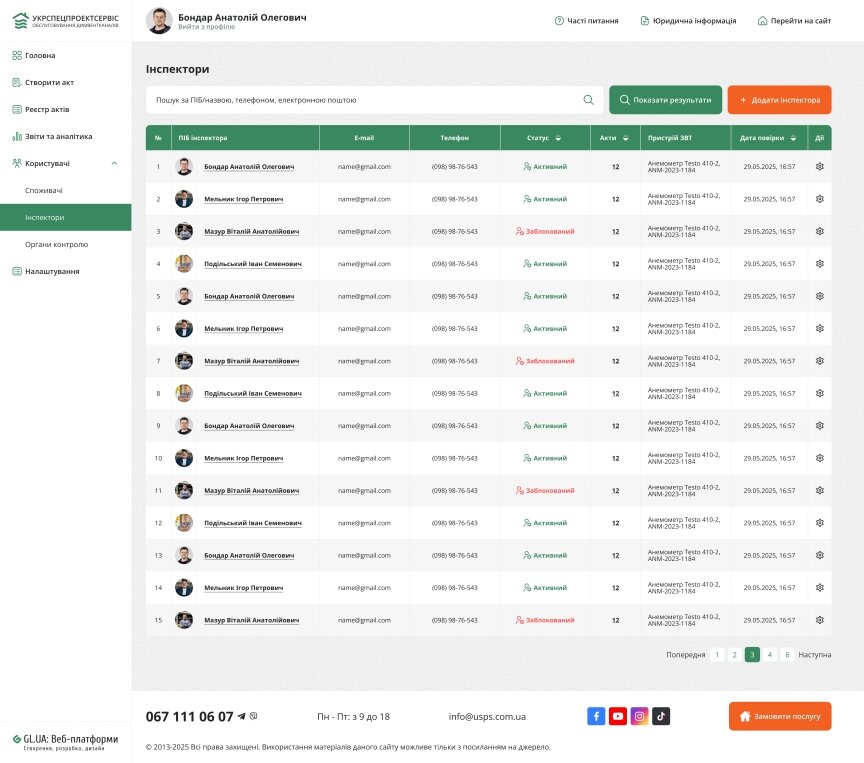864x763 pixels.
Task: Open the Юридична інформація link
Action: point(688,21)
